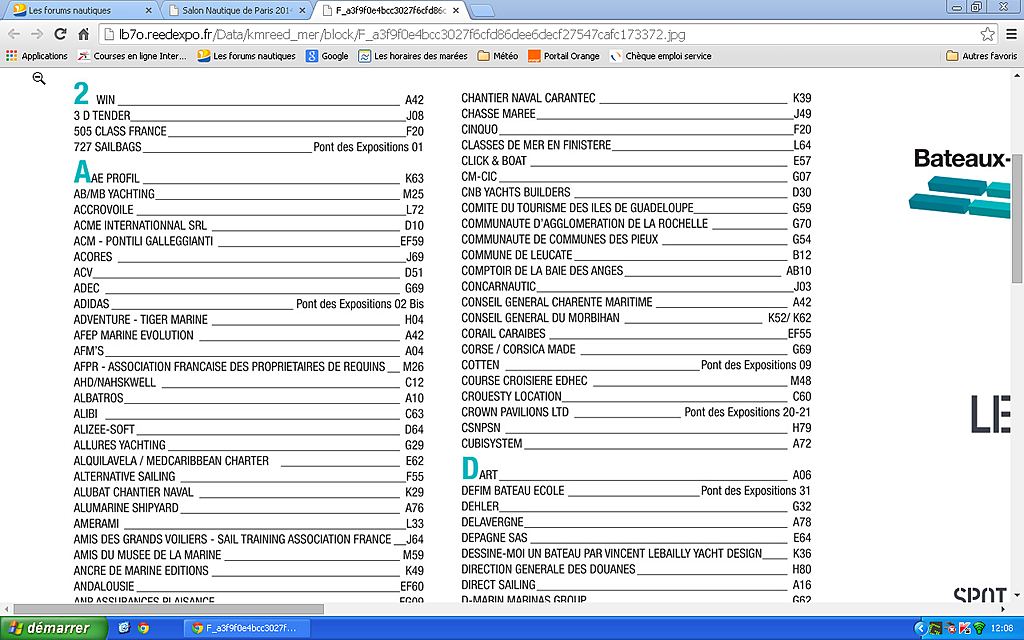Reload the current page
This screenshot has height=640, width=1024.
60,34
